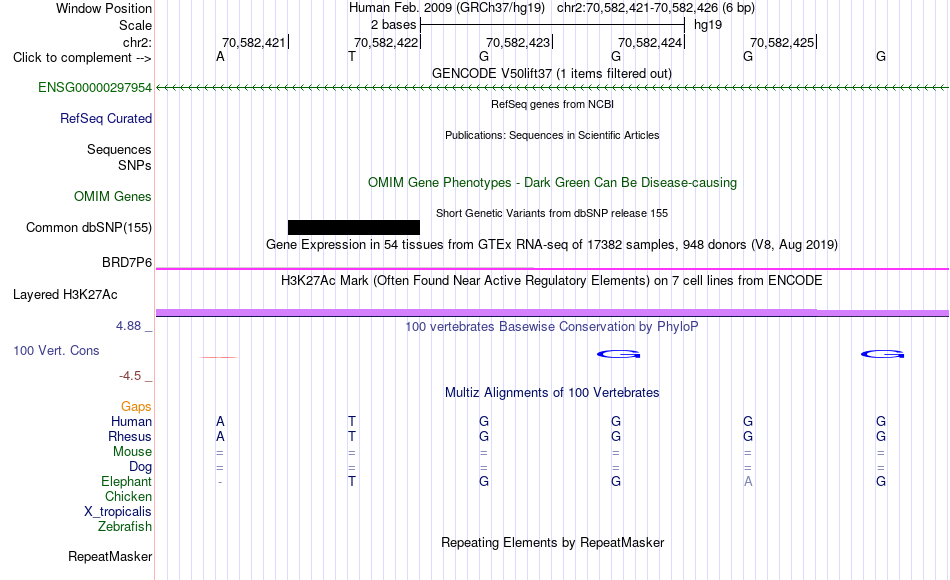Click first blue G in PhyloP track

[619, 355]
